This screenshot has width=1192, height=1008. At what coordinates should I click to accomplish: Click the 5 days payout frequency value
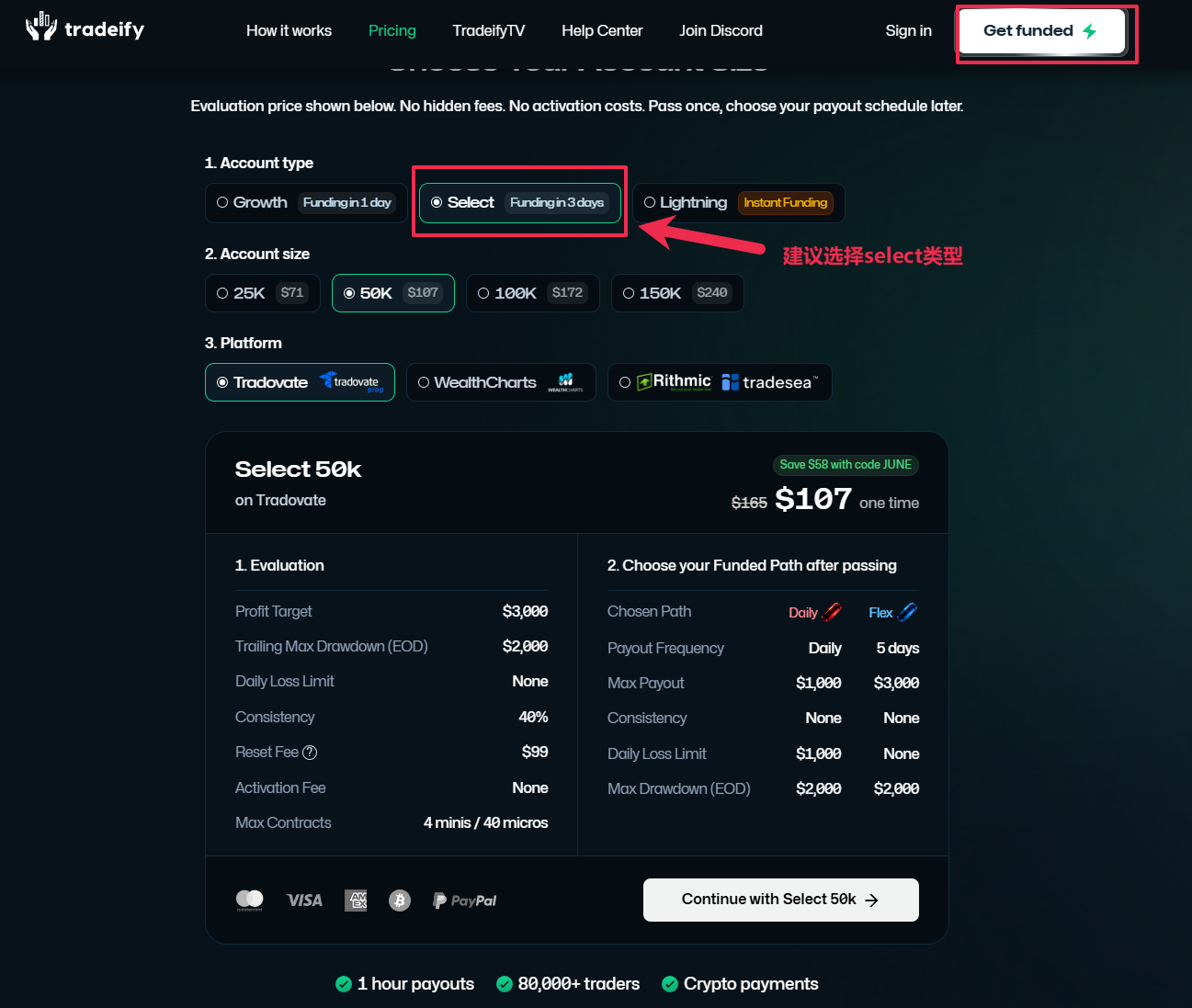(898, 649)
